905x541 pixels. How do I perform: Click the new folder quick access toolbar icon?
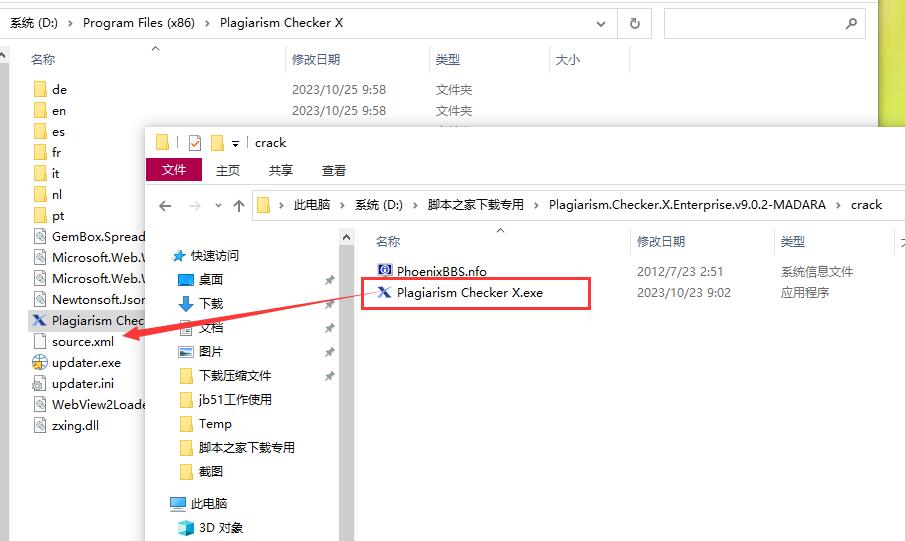point(217,143)
